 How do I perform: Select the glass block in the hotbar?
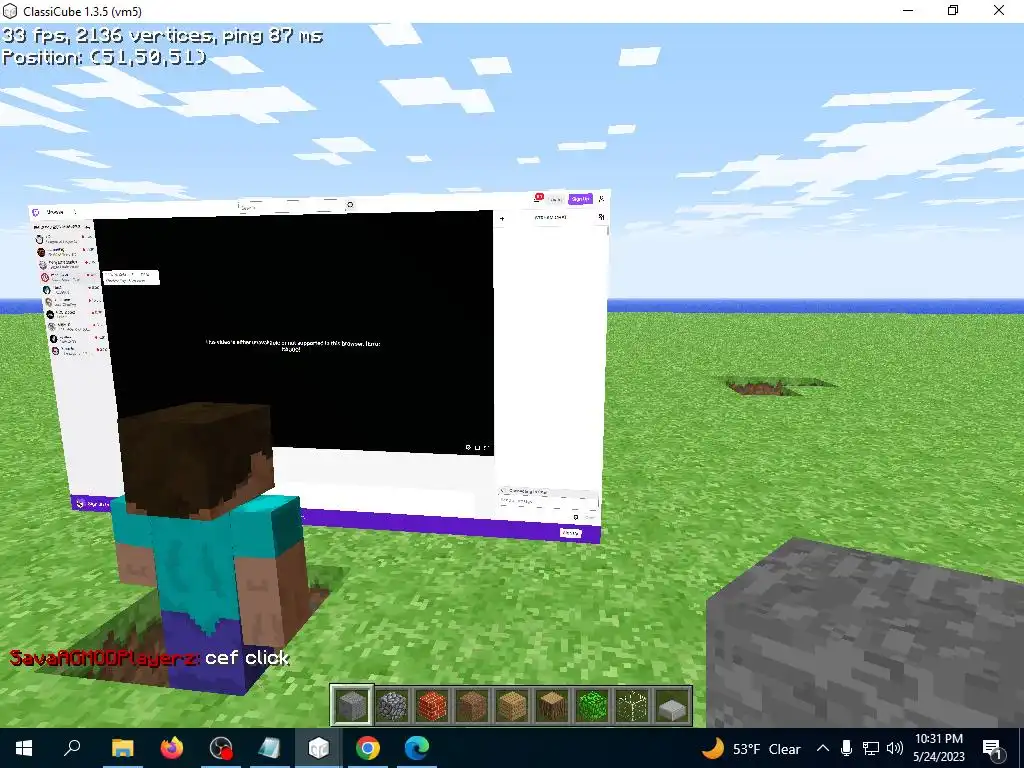tap(632, 705)
